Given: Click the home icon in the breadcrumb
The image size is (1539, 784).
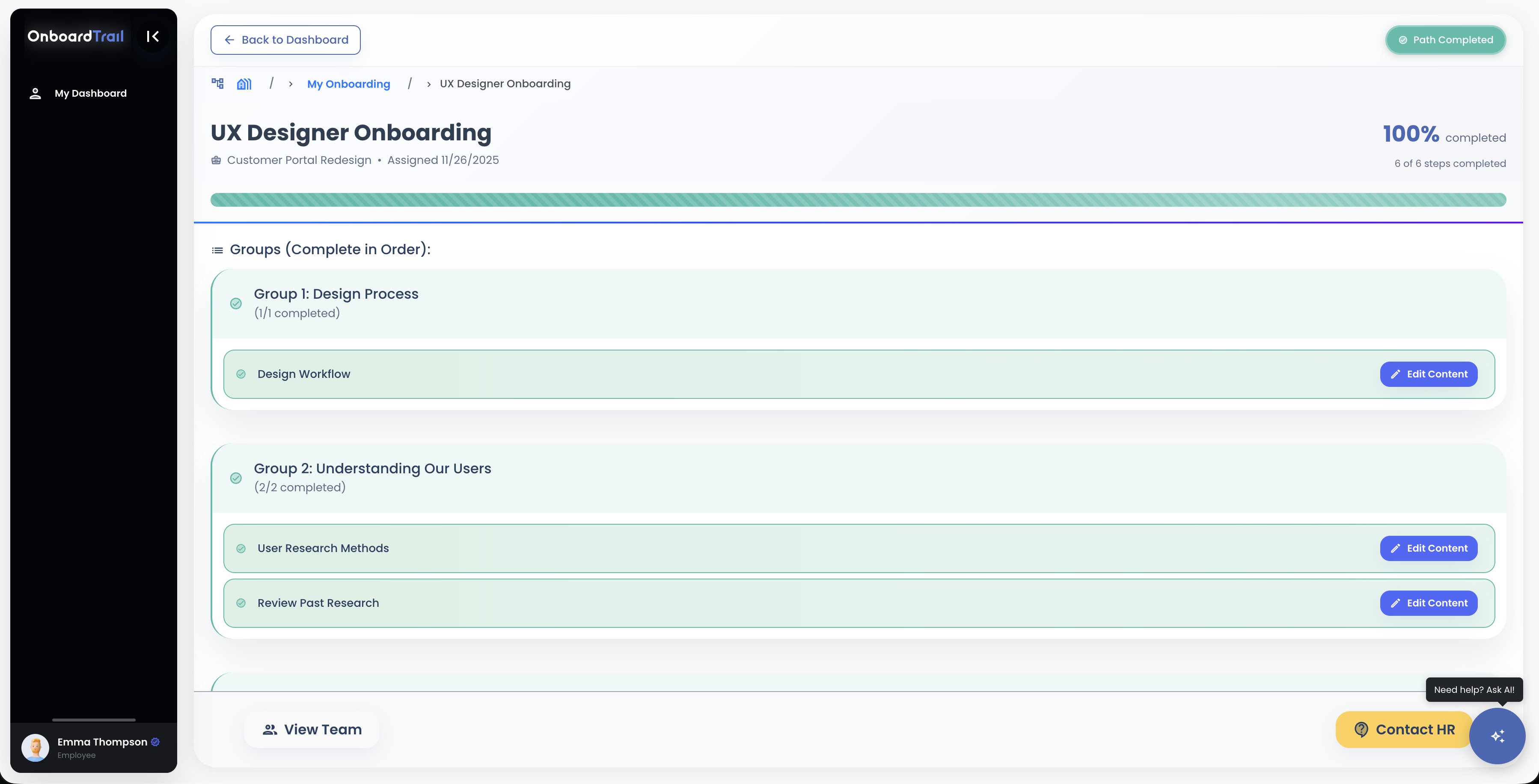Looking at the screenshot, I should (x=244, y=83).
